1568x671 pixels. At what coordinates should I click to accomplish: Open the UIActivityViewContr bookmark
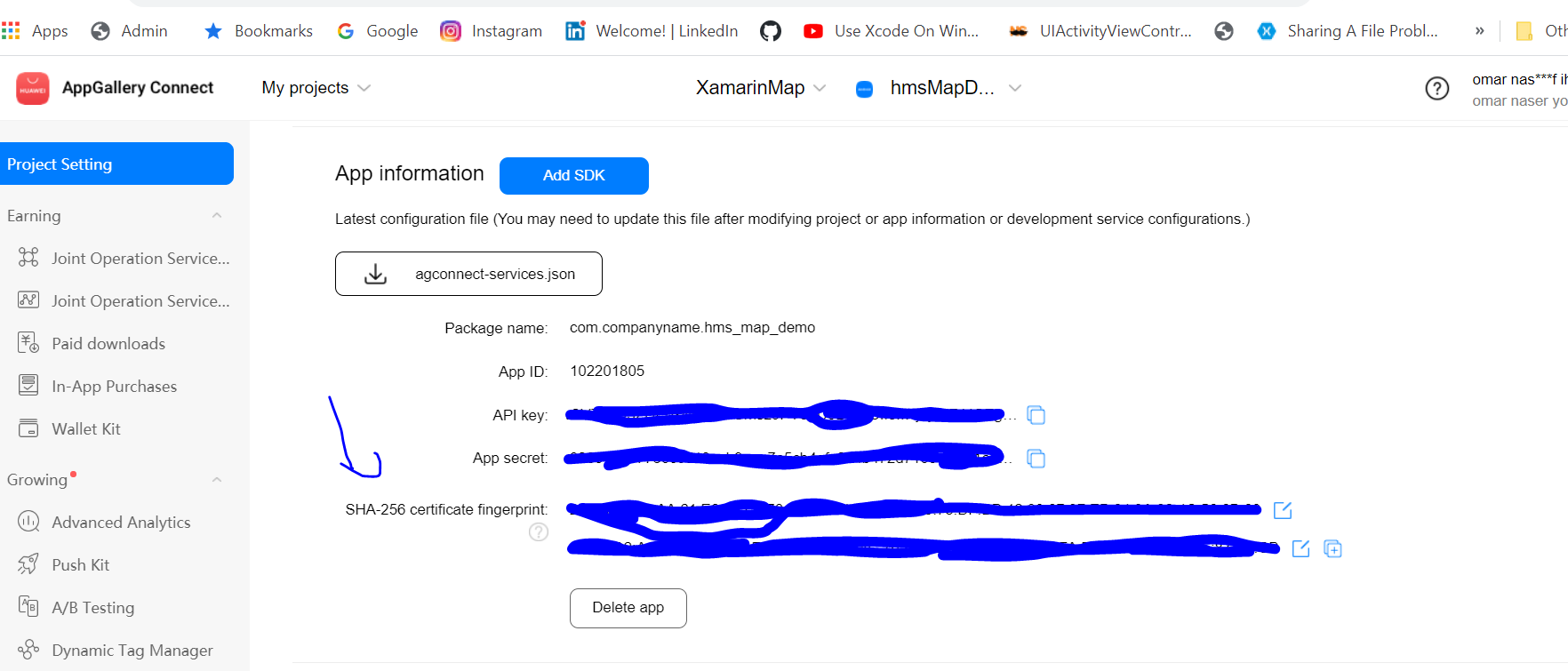click(1100, 31)
